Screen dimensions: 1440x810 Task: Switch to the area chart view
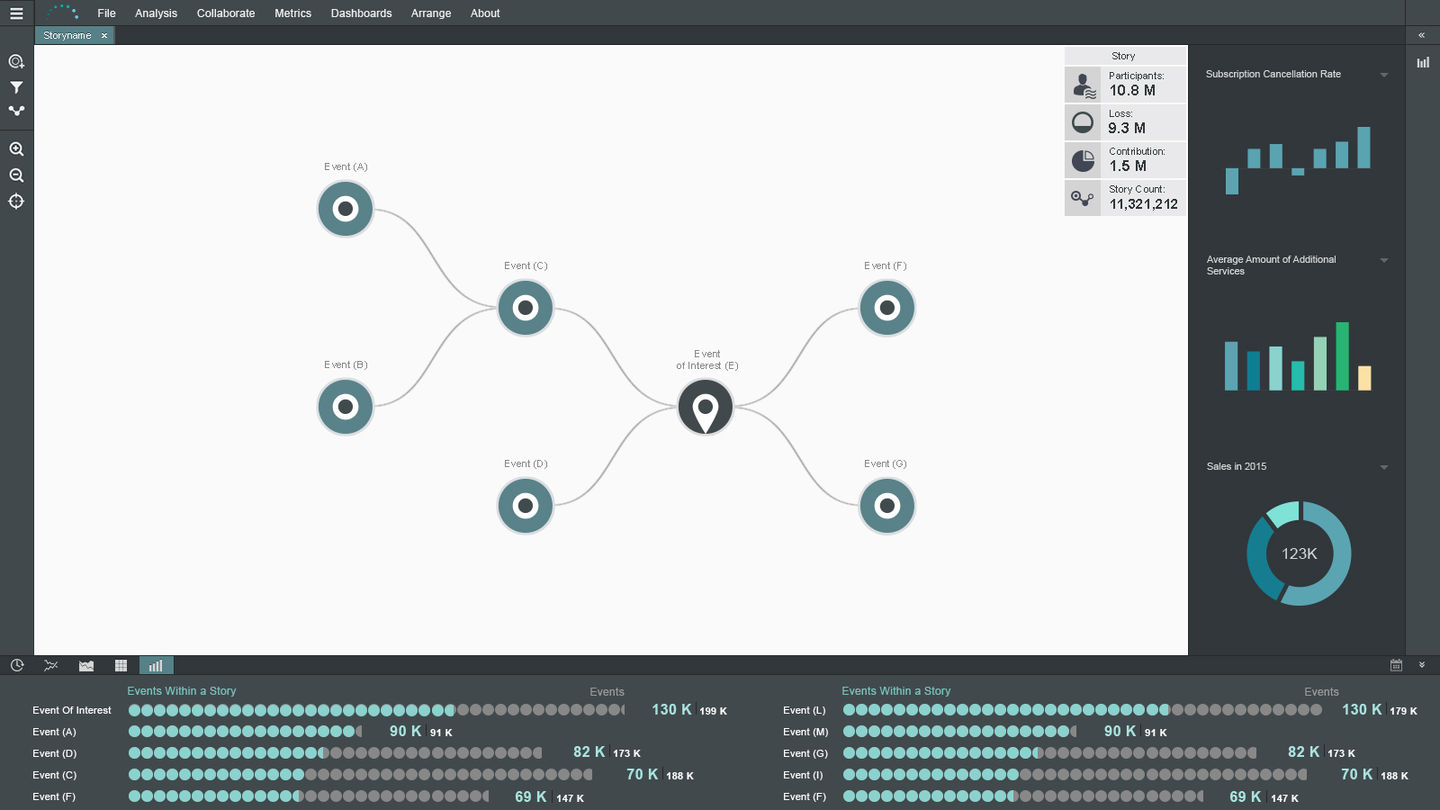coord(86,665)
